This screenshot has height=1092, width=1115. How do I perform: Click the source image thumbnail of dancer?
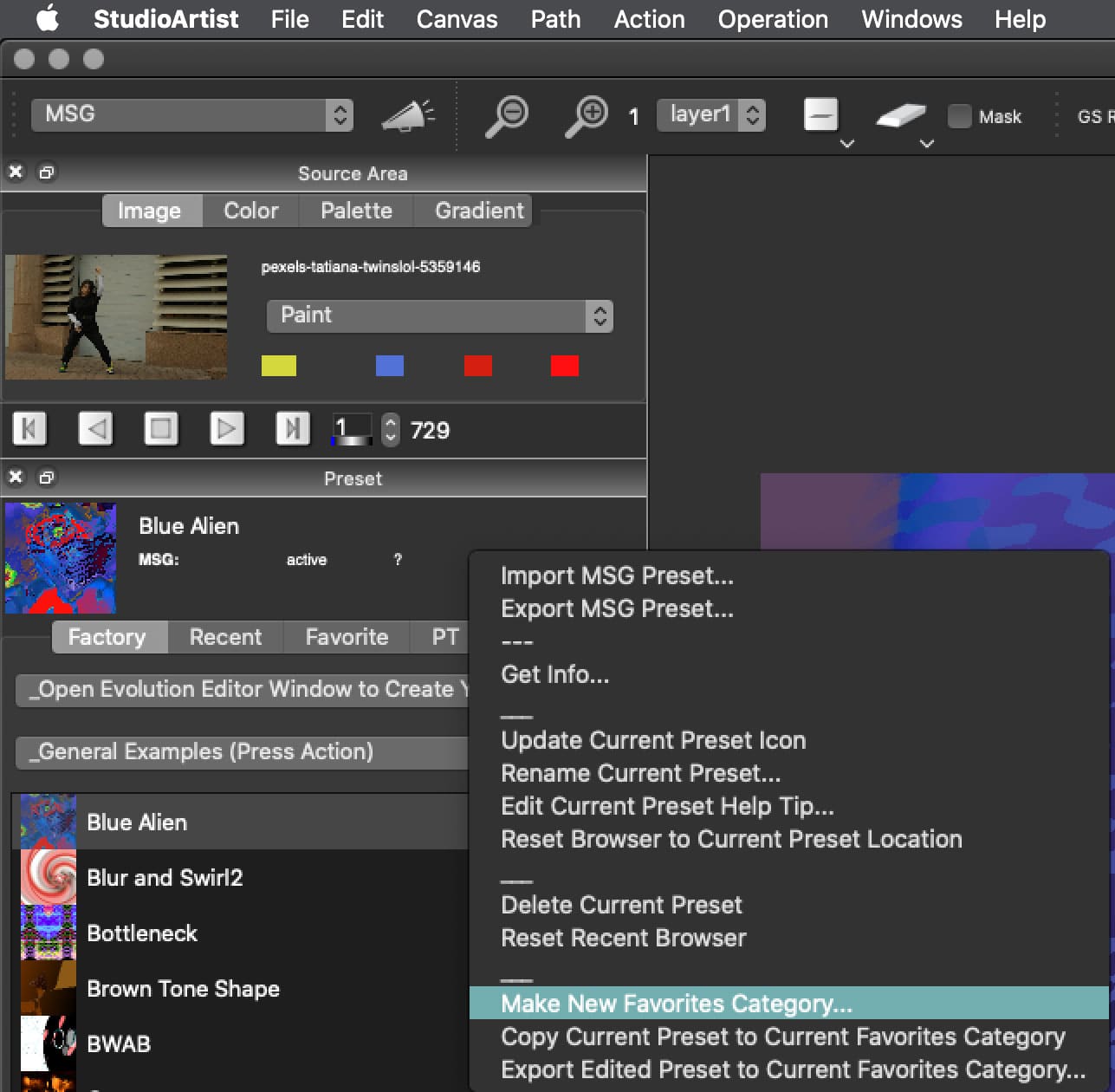(x=116, y=316)
